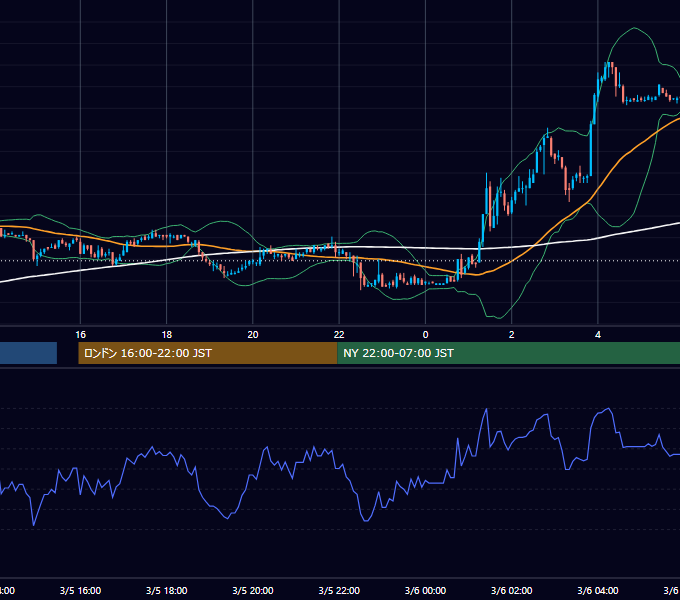
Task: Click the 3/5 18:00 label on oscillator axis
Action: [167, 590]
